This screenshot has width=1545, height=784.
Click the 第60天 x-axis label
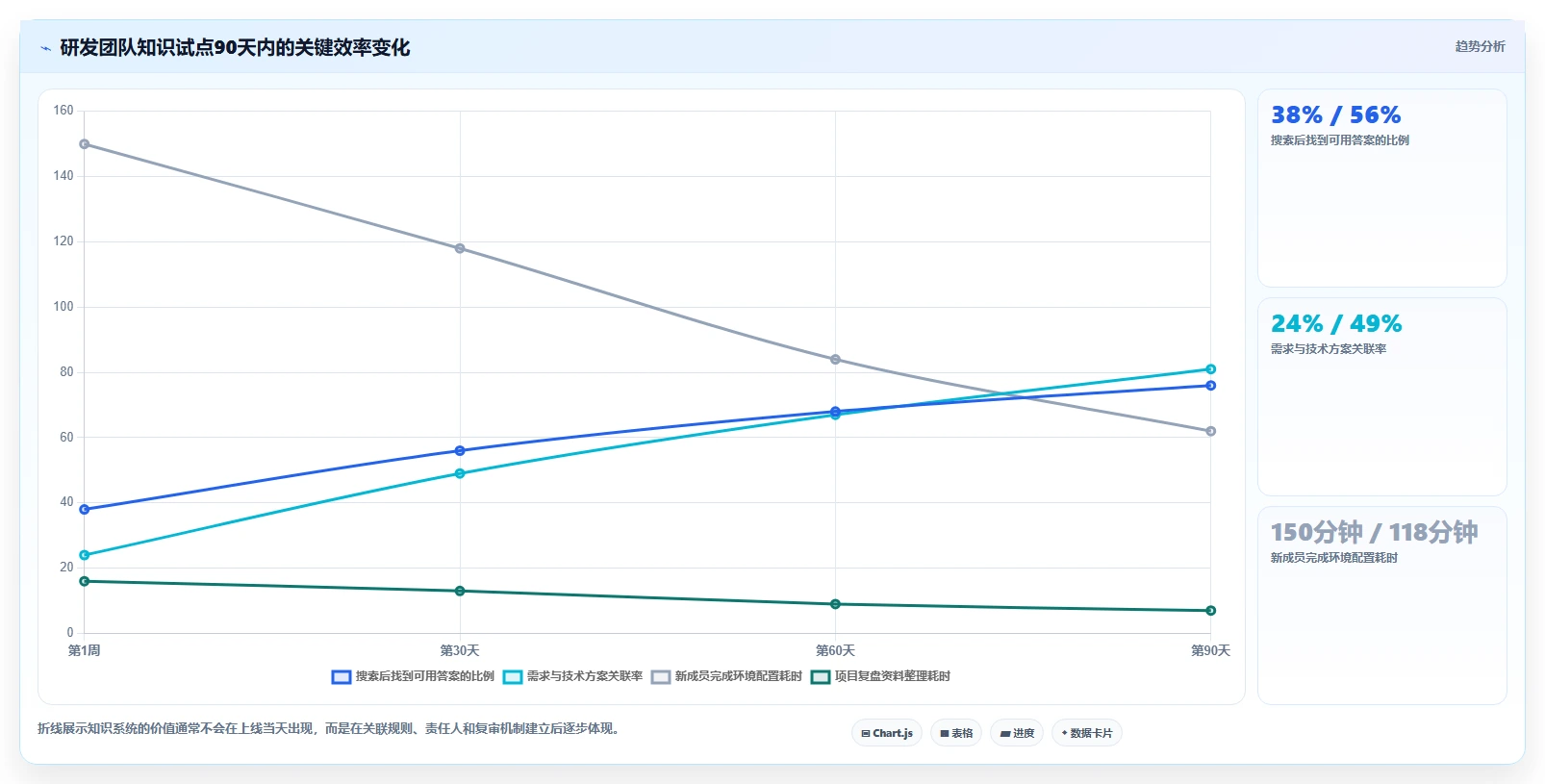coord(835,651)
